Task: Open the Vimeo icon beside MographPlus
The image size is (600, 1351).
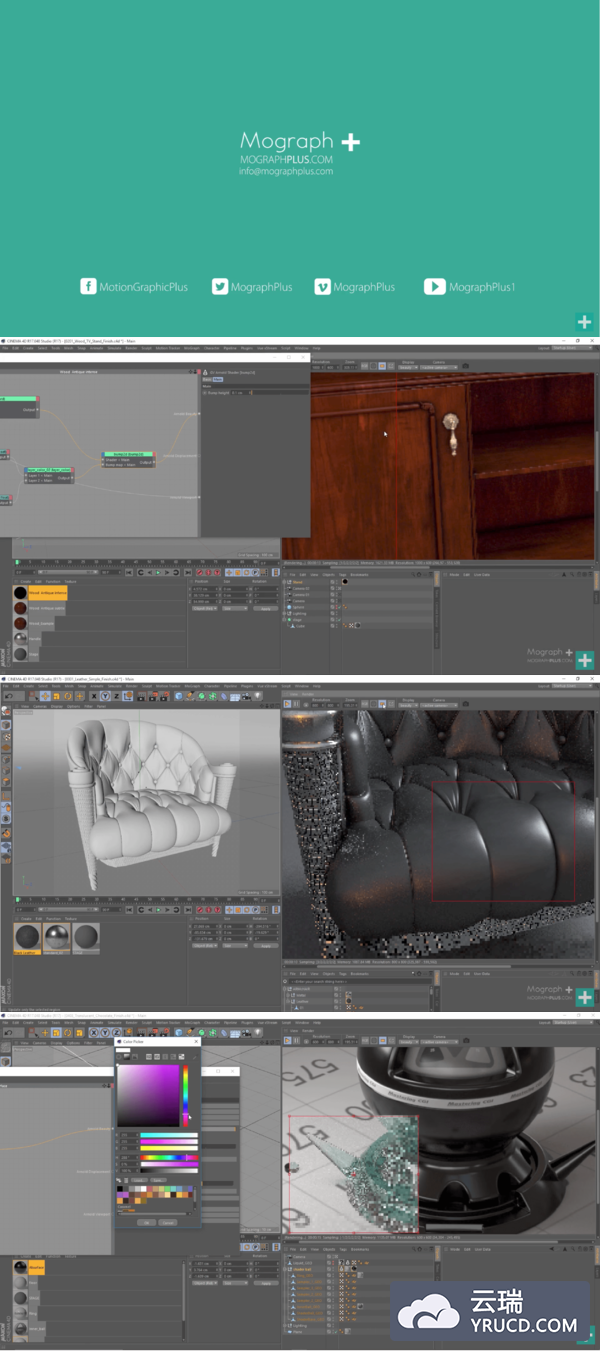Action: pyautogui.click(x=322, y=287)
